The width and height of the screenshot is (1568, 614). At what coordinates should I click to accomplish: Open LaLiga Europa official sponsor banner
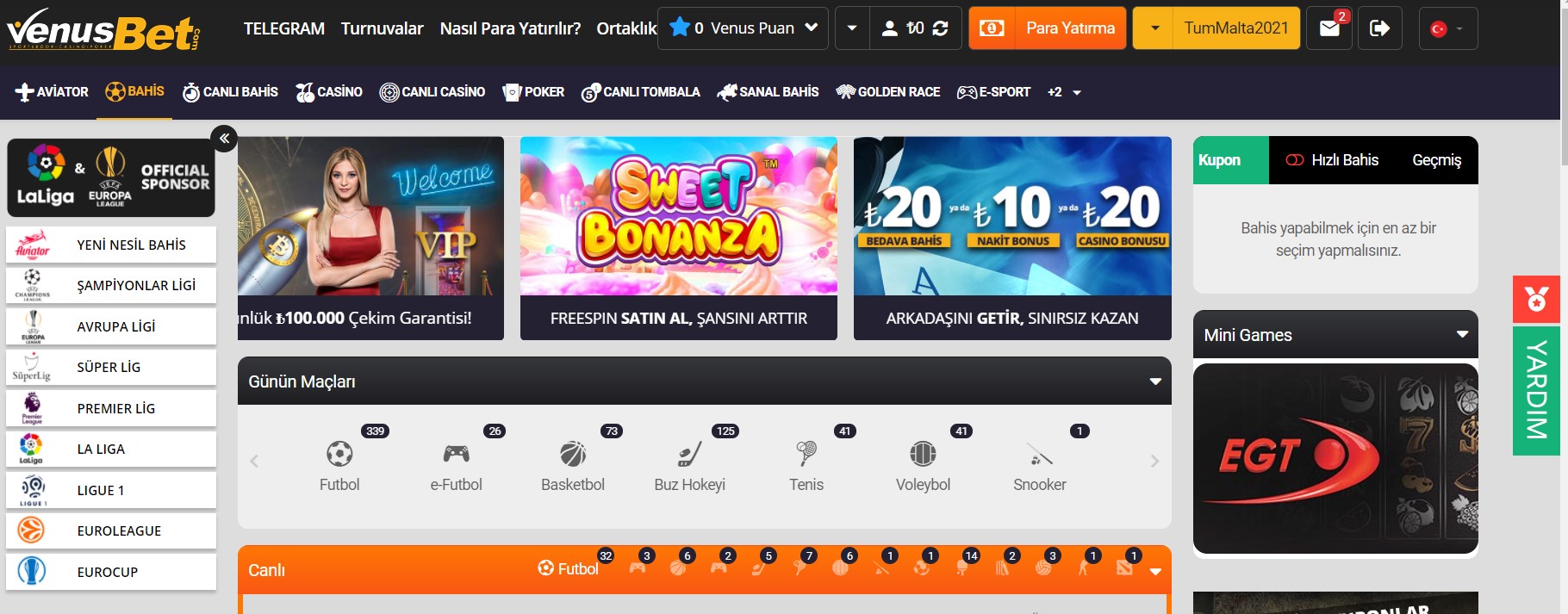pos(111,177)
